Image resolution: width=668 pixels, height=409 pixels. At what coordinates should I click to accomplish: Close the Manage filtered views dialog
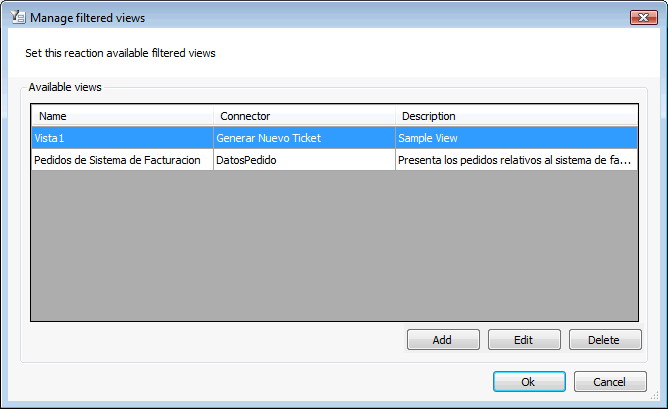[644, 17]
